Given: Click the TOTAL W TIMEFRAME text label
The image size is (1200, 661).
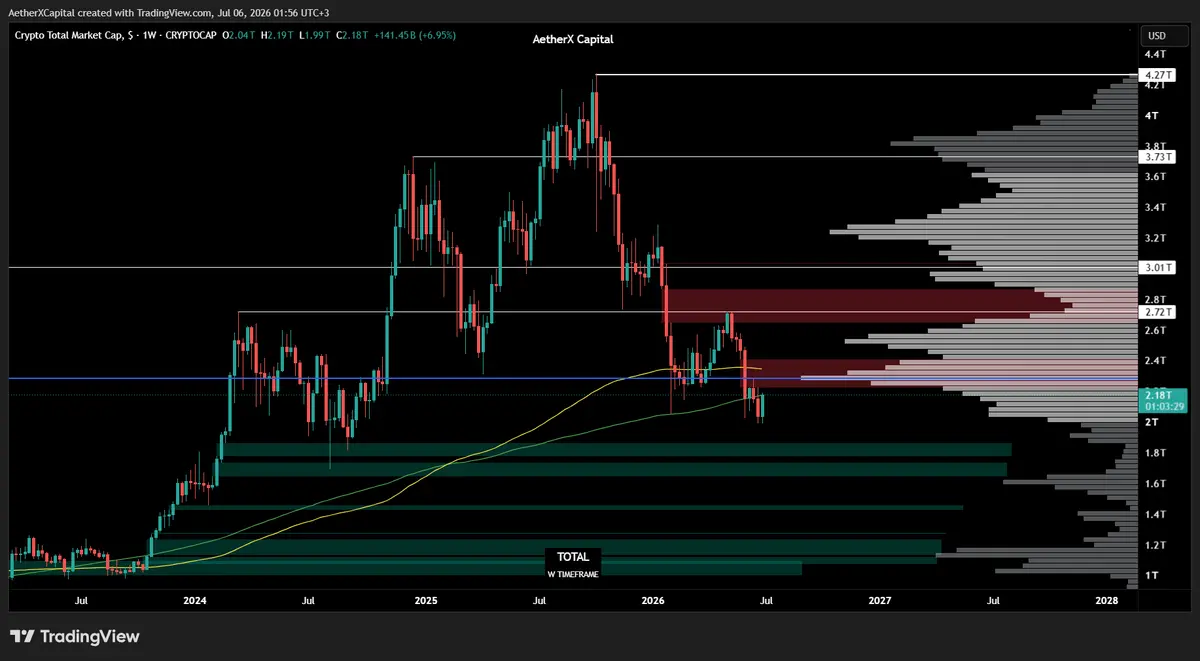Looking at the screenshot, I should (x=574, y=563).
